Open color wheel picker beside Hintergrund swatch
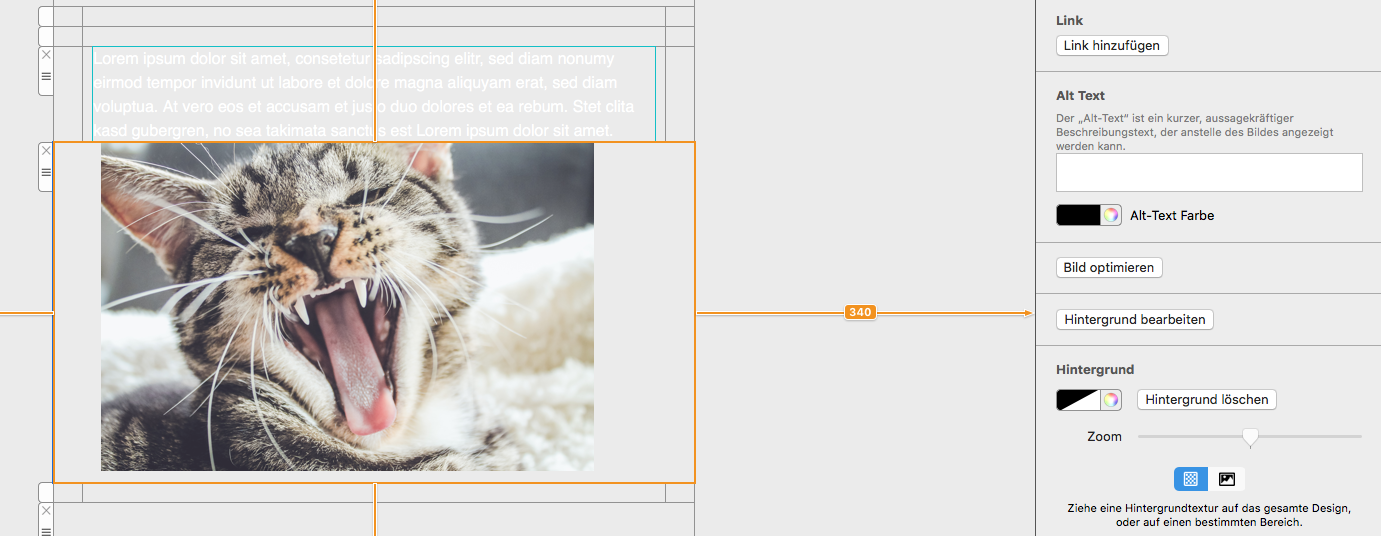Viewport: 1381px width, 536px height. [x=1111, y=400]
